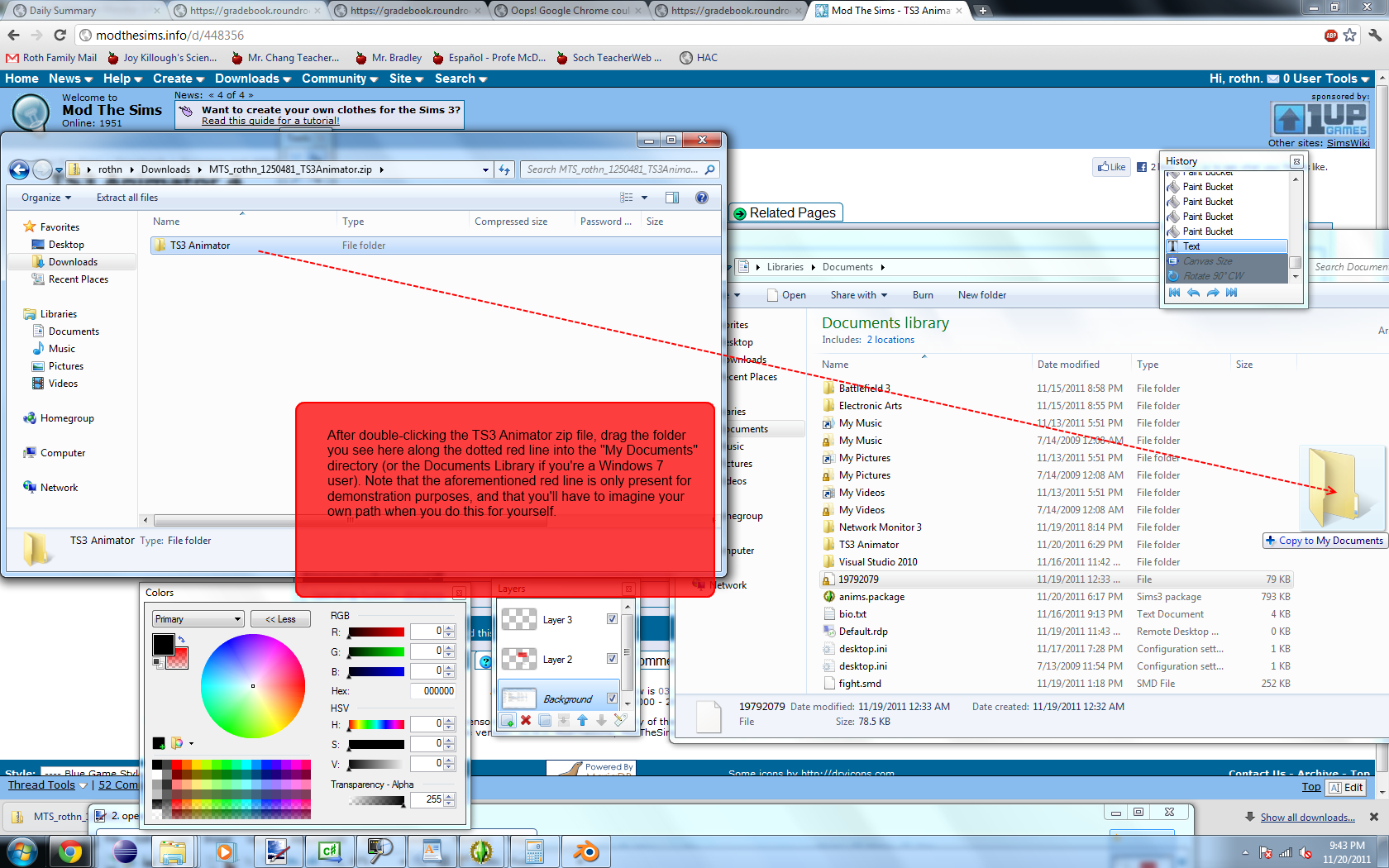Open the Community menu in site navigation
This screenshot has width=1389, height=868.
(339, 79)
